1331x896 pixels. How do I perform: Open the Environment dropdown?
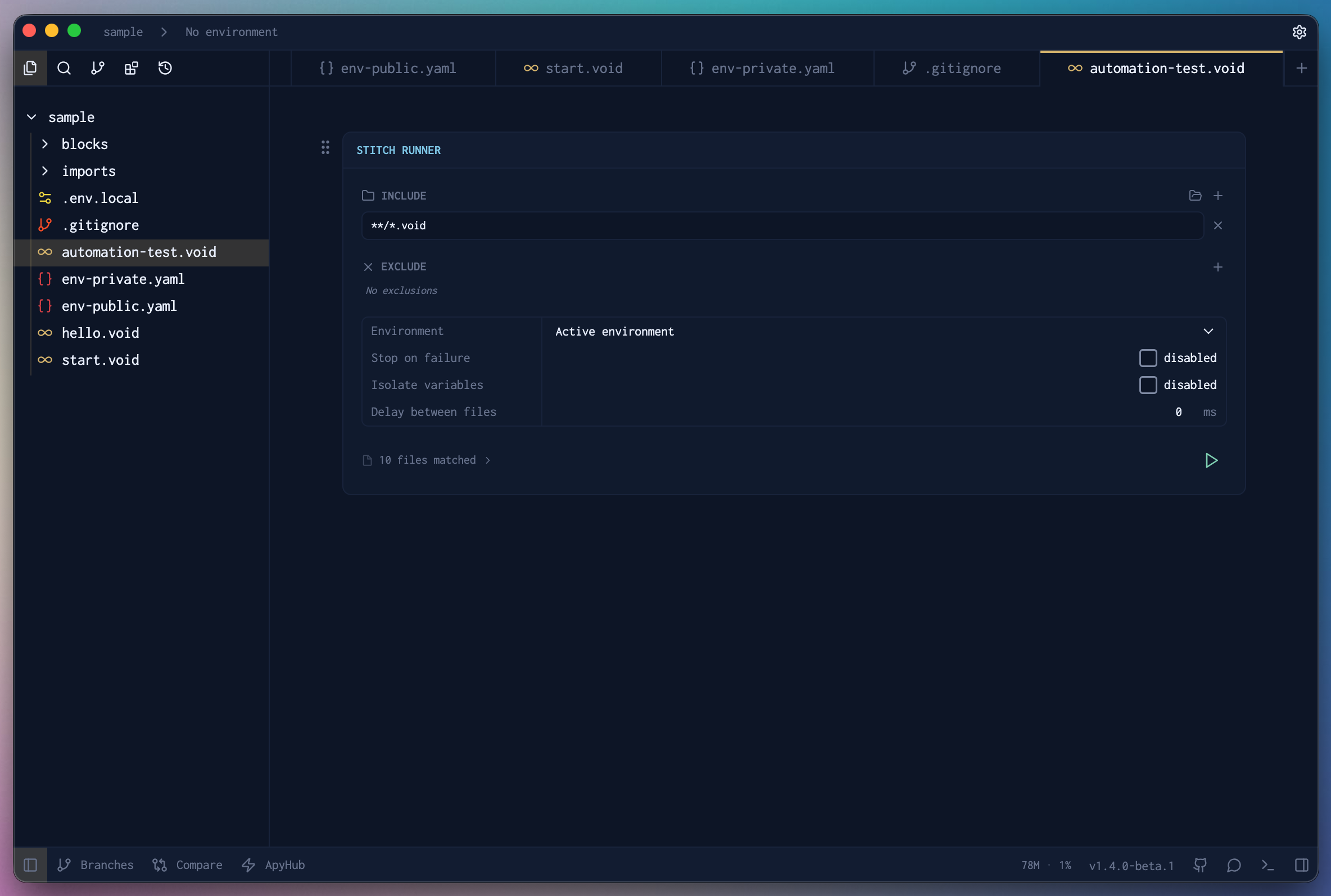[x=882, y=332]
